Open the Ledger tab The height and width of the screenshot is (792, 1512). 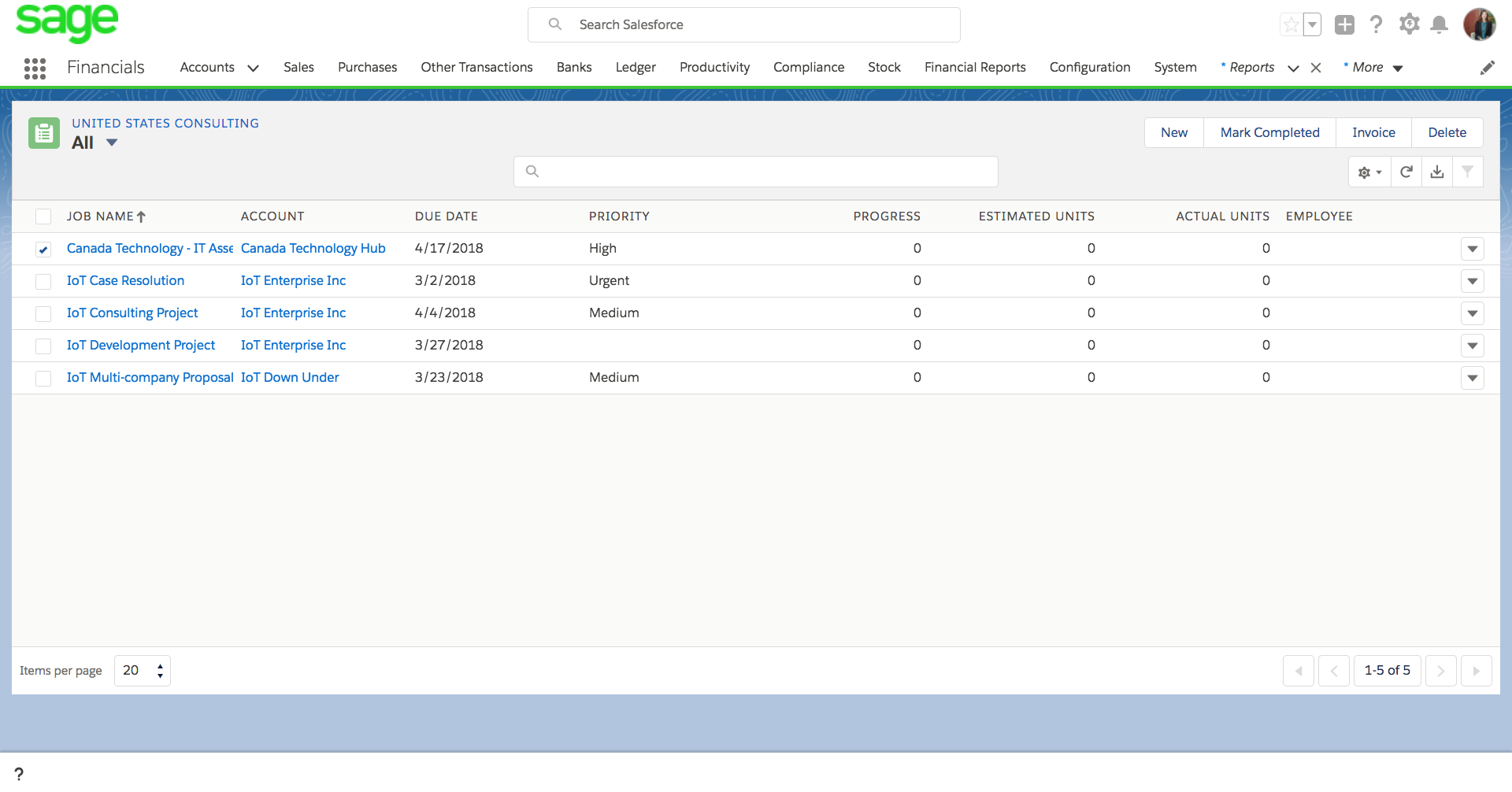click(x=636, y=68)
